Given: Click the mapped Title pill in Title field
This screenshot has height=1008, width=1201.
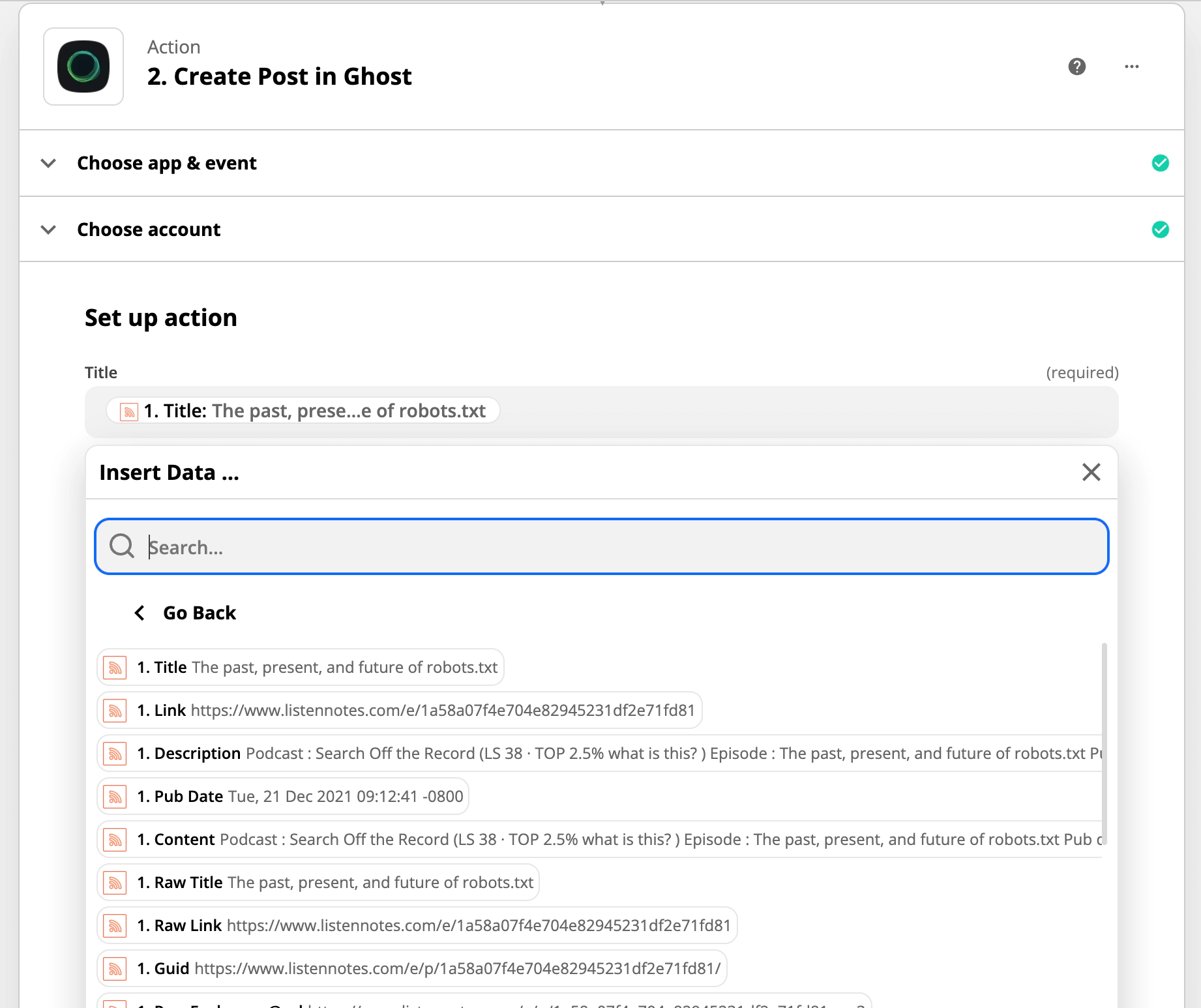Looking at the screenshot, I should tap(304, 411).
